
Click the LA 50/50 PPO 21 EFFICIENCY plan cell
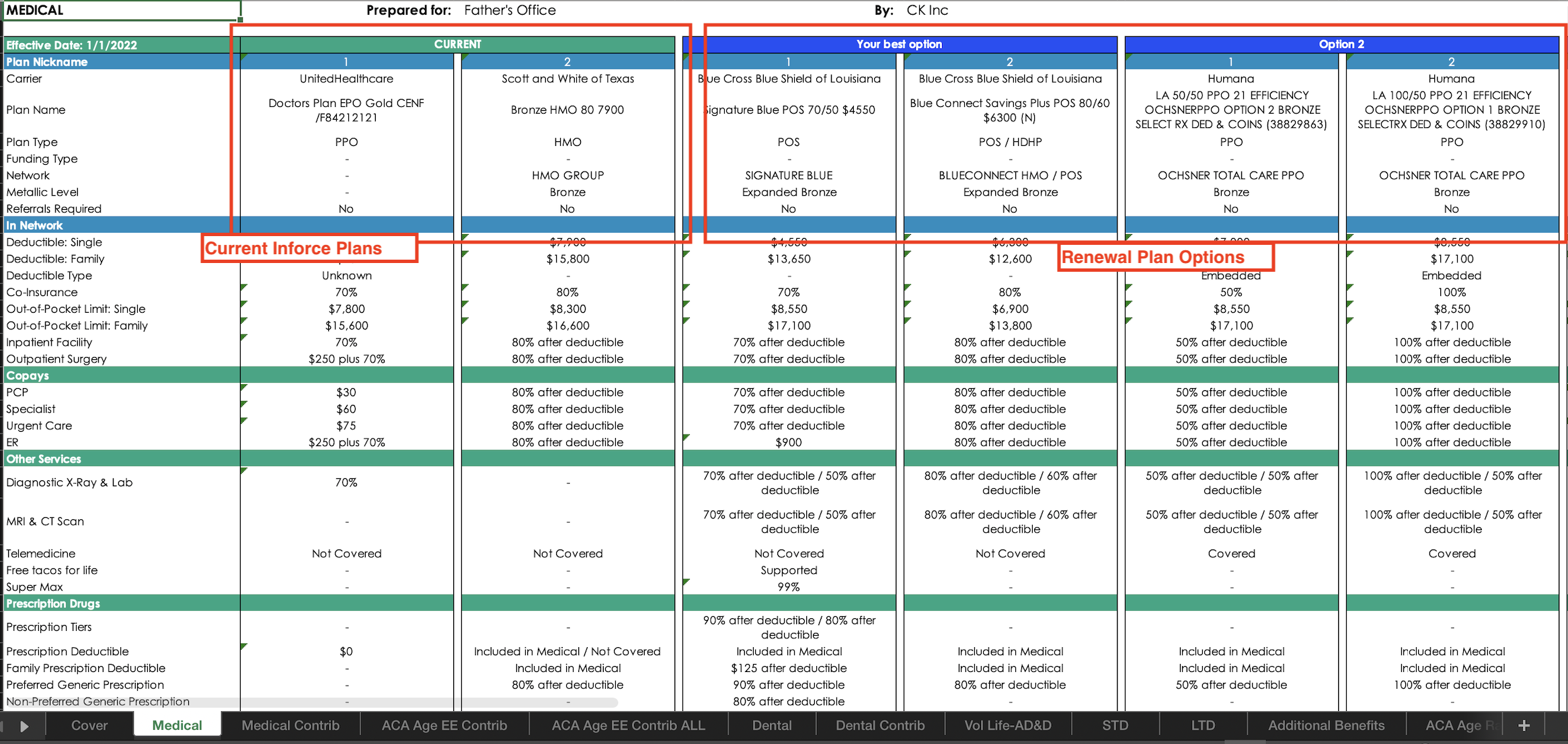click(1231, 110)
